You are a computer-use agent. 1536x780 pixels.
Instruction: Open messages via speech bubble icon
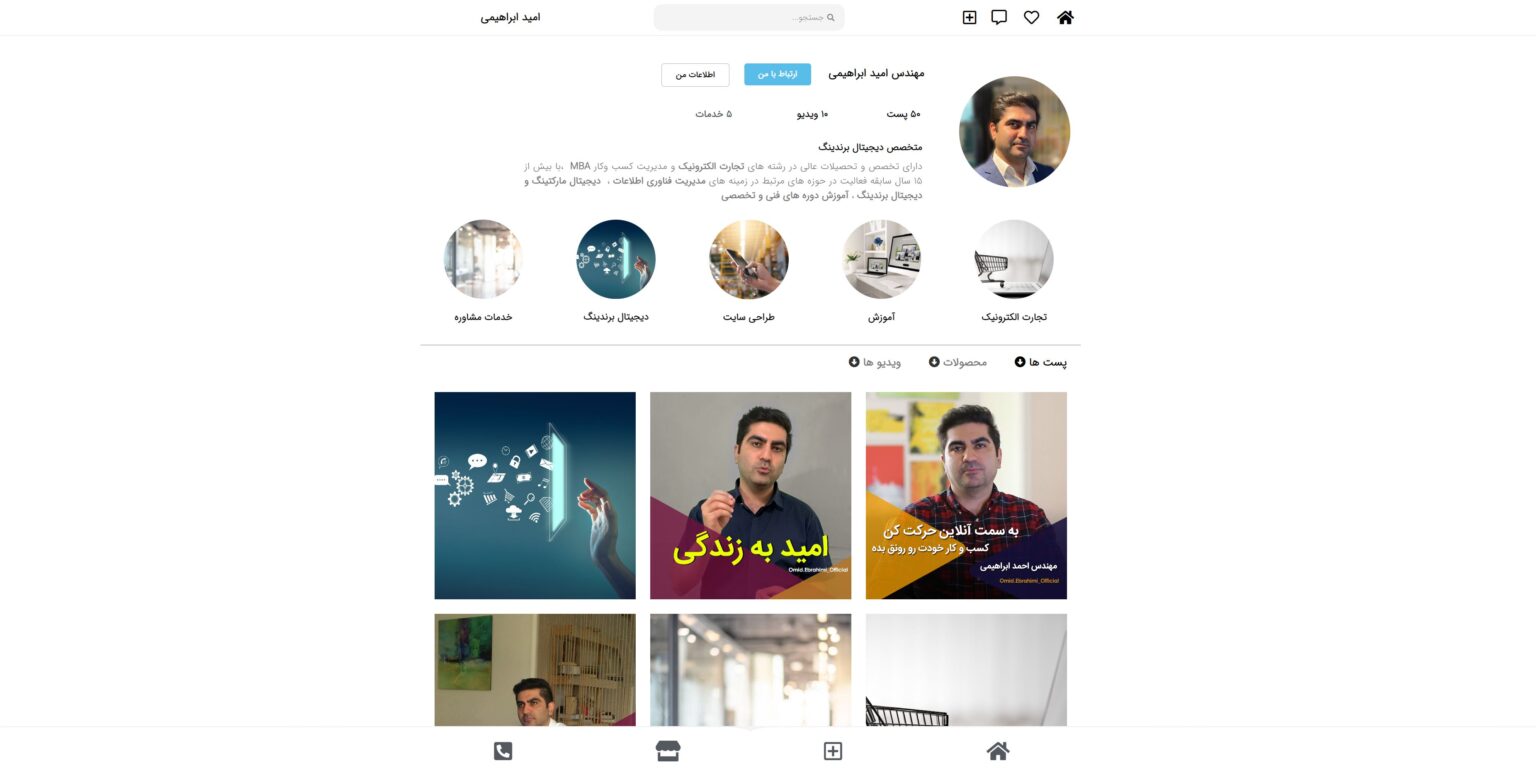(999, 17)
